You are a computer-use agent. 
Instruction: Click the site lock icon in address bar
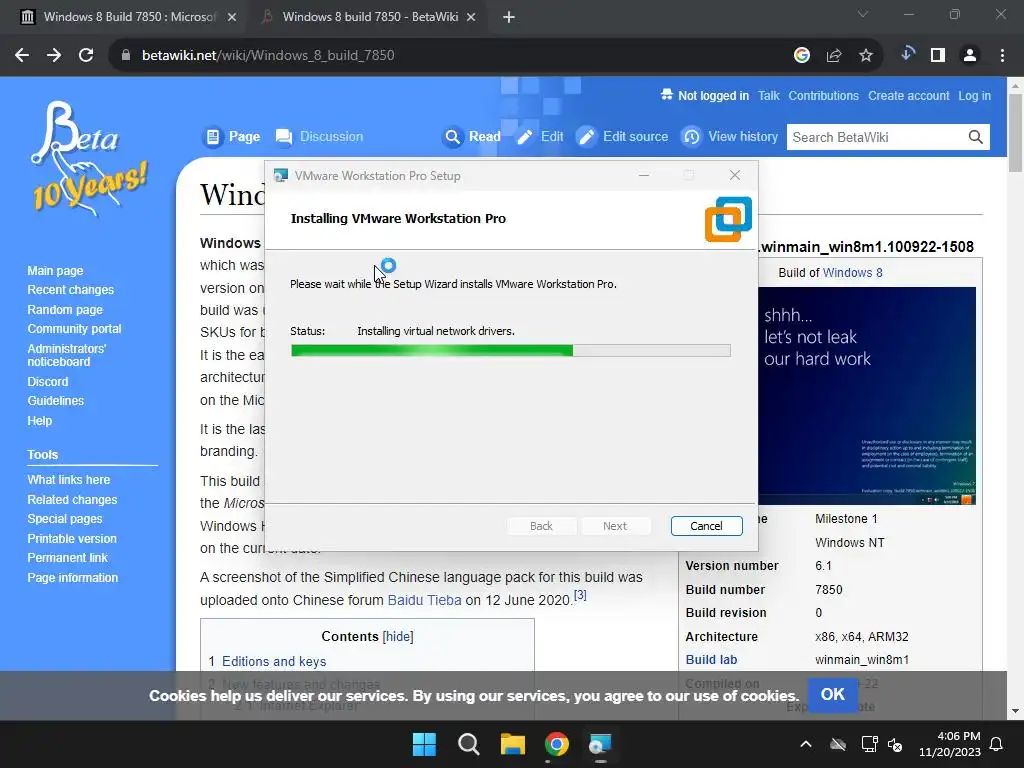pos(126,56)
